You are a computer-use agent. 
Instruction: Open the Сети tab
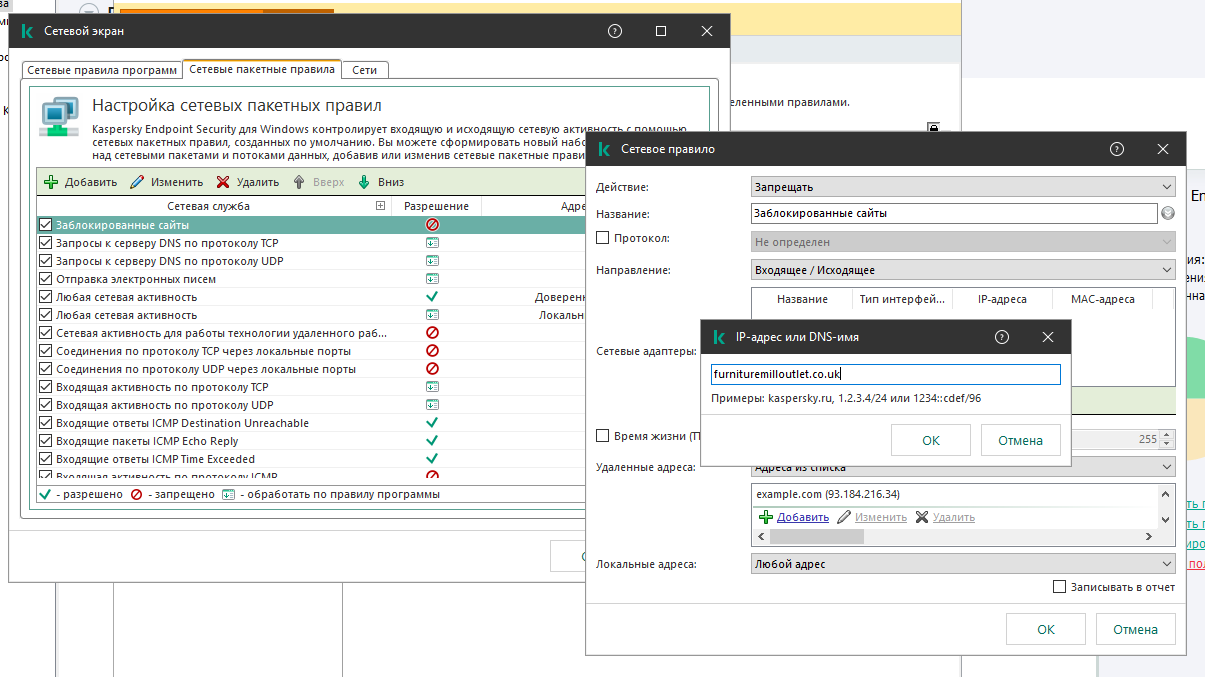365,70
